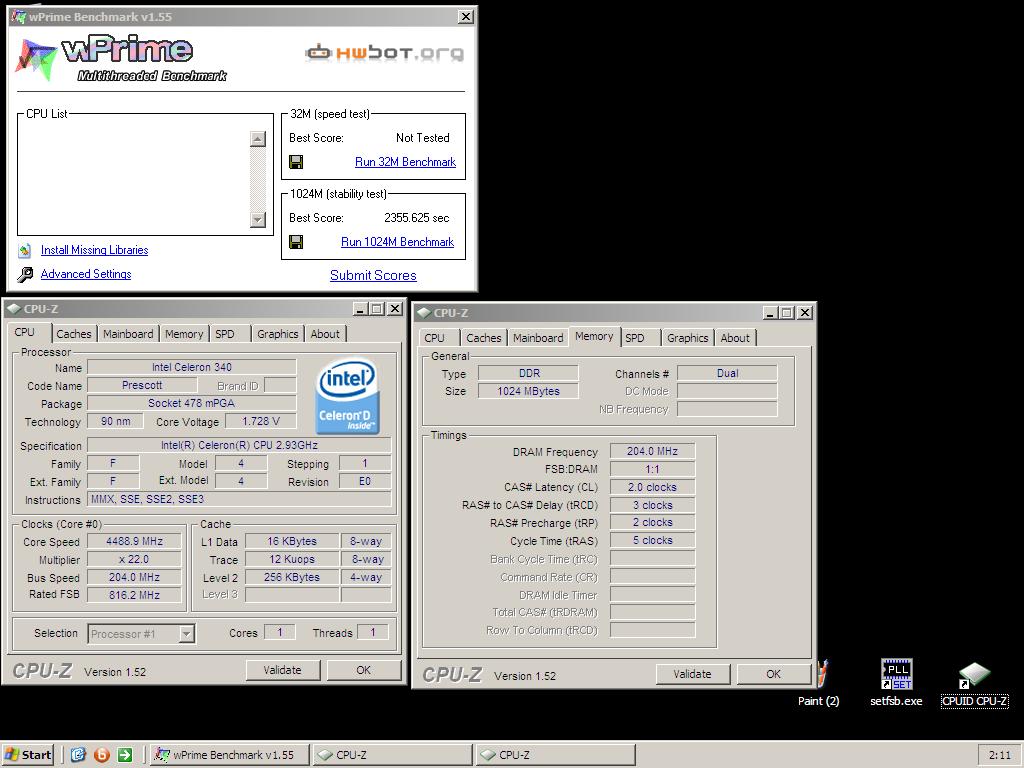This screenshot has height=768, width=1024.
Task: Switch to Caches tab in the left CPU-Z window
Action: click(74, 334)
